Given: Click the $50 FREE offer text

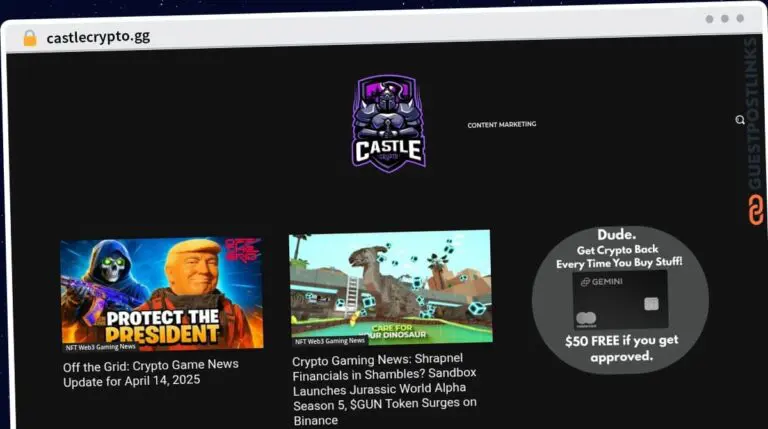Looking at the screenshot, I should click(621, 348).
